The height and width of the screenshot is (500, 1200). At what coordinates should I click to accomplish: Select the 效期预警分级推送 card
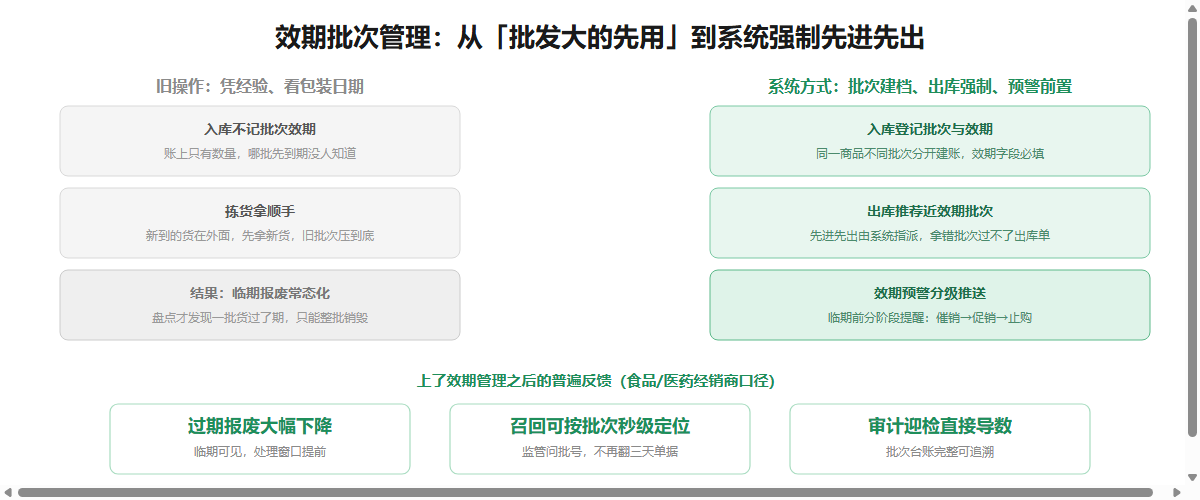pos(930,305)
